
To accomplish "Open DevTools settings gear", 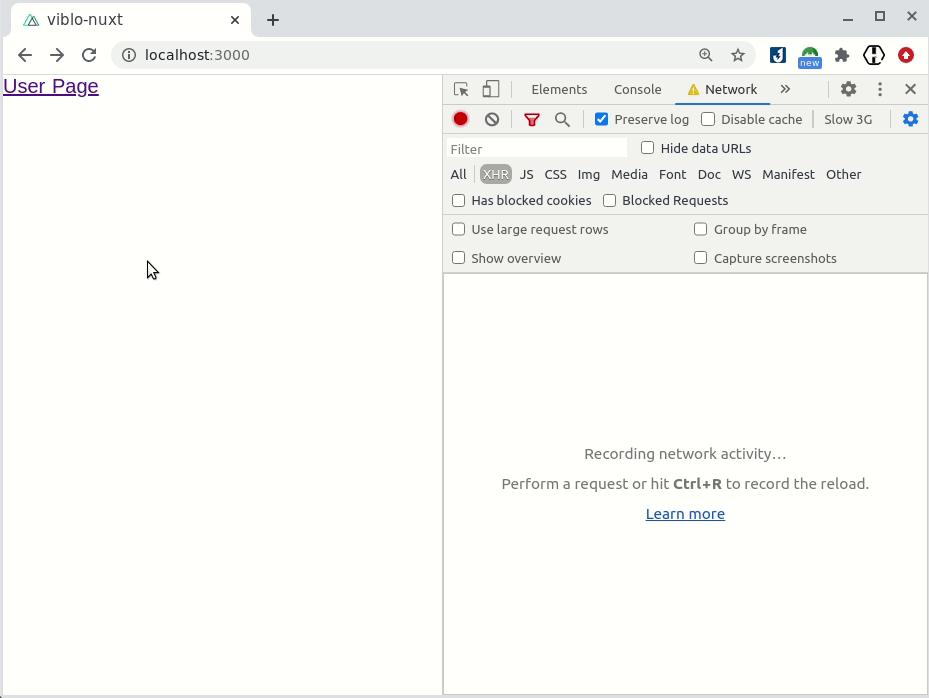I will coord(848,89).
